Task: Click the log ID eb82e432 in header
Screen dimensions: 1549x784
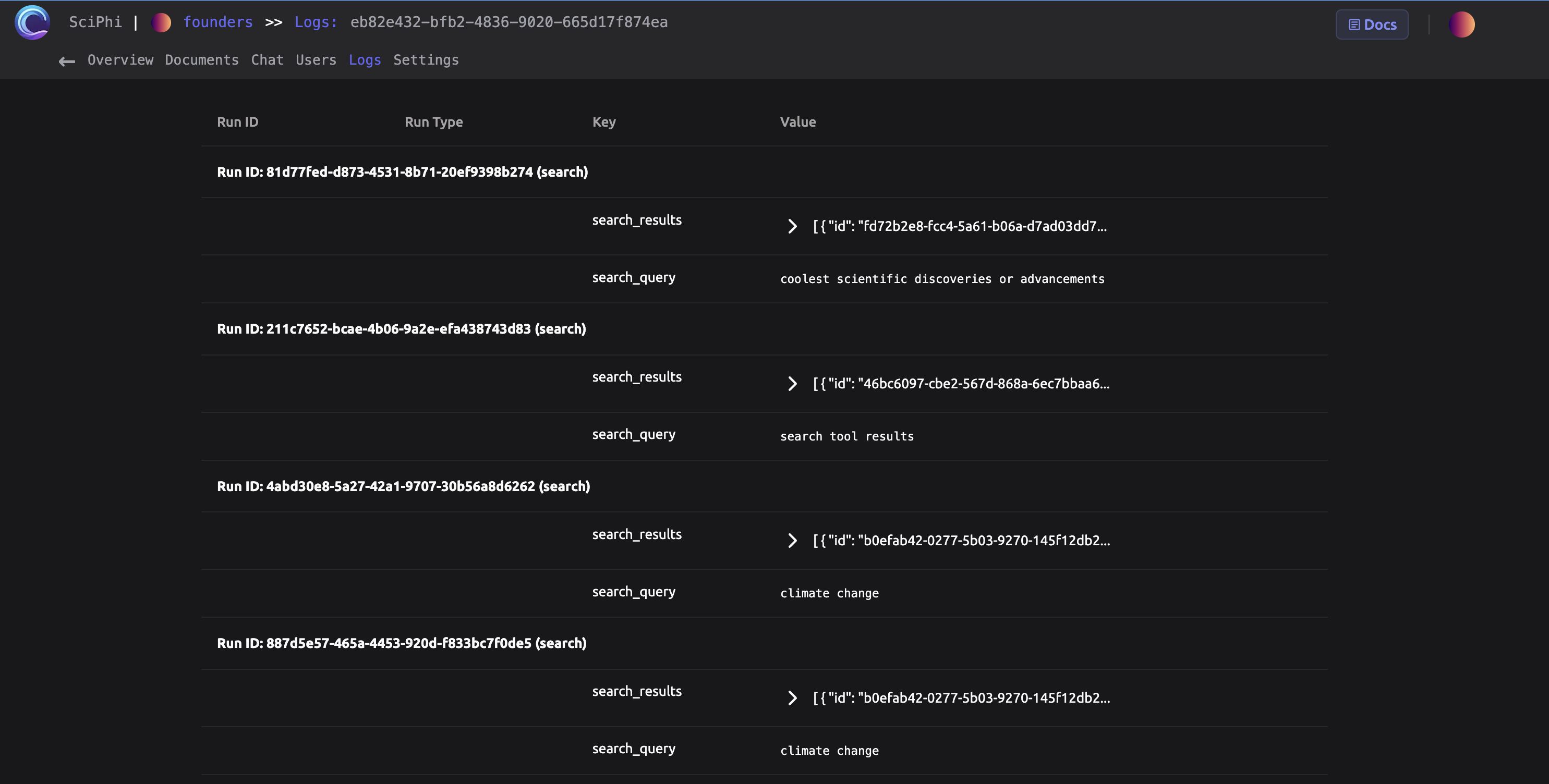Action: click(509, 22)
